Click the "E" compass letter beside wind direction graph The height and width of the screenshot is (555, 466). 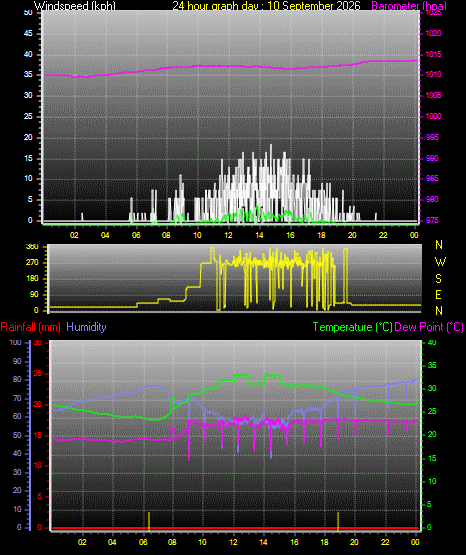tap(438, 294)
